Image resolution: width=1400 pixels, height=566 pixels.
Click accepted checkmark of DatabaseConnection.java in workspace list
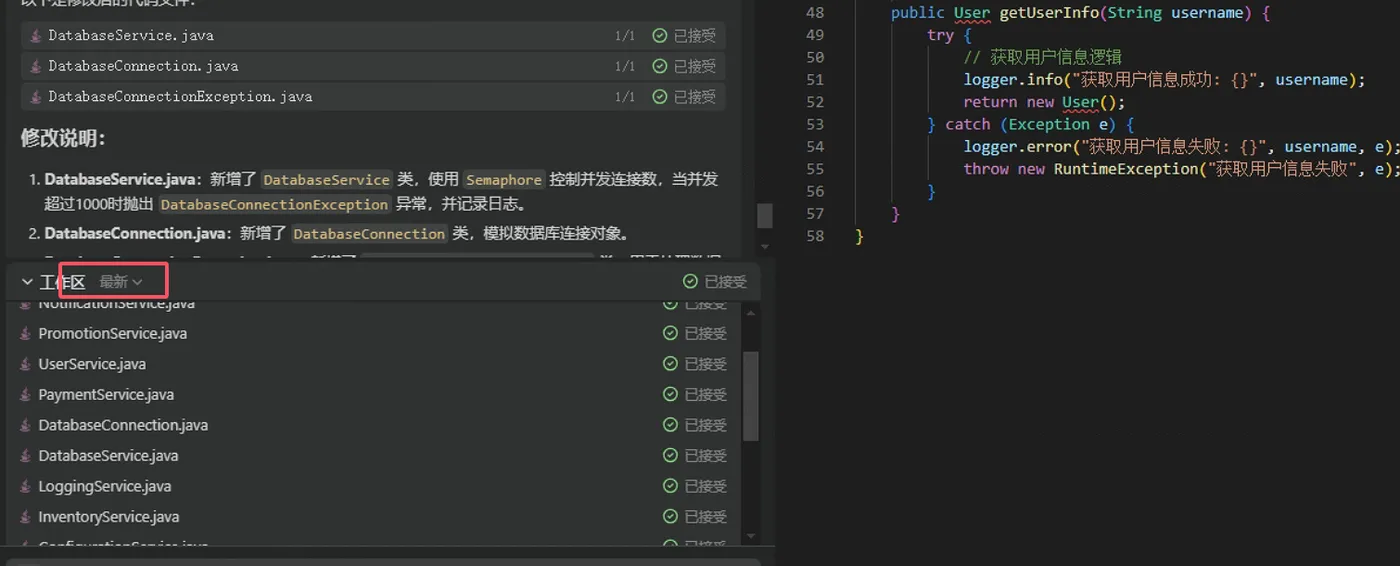coord(670,425)
